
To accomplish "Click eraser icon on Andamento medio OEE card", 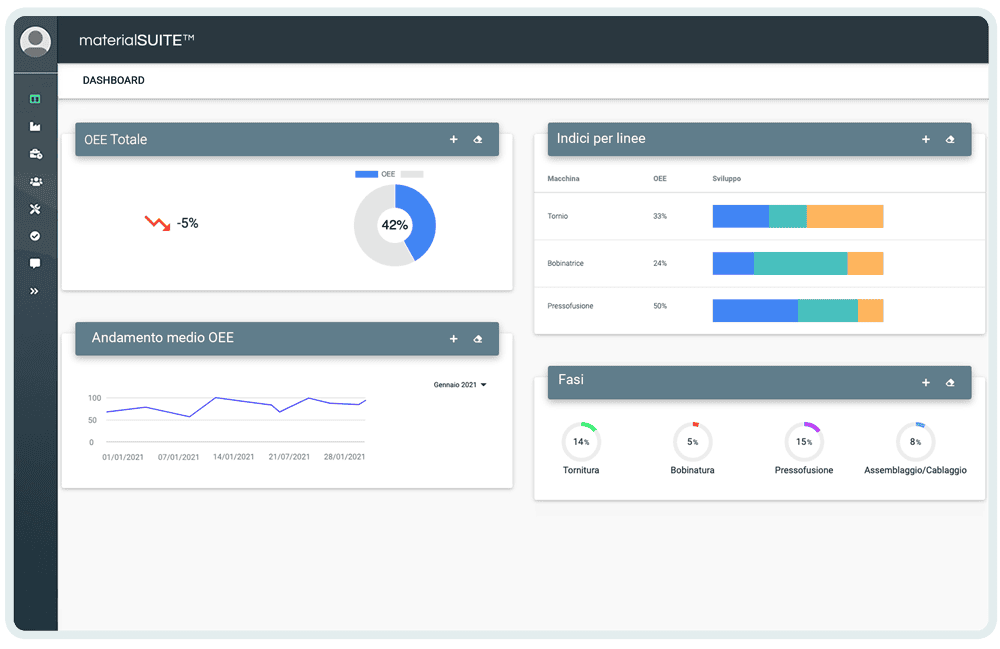I will pos(478,339).
